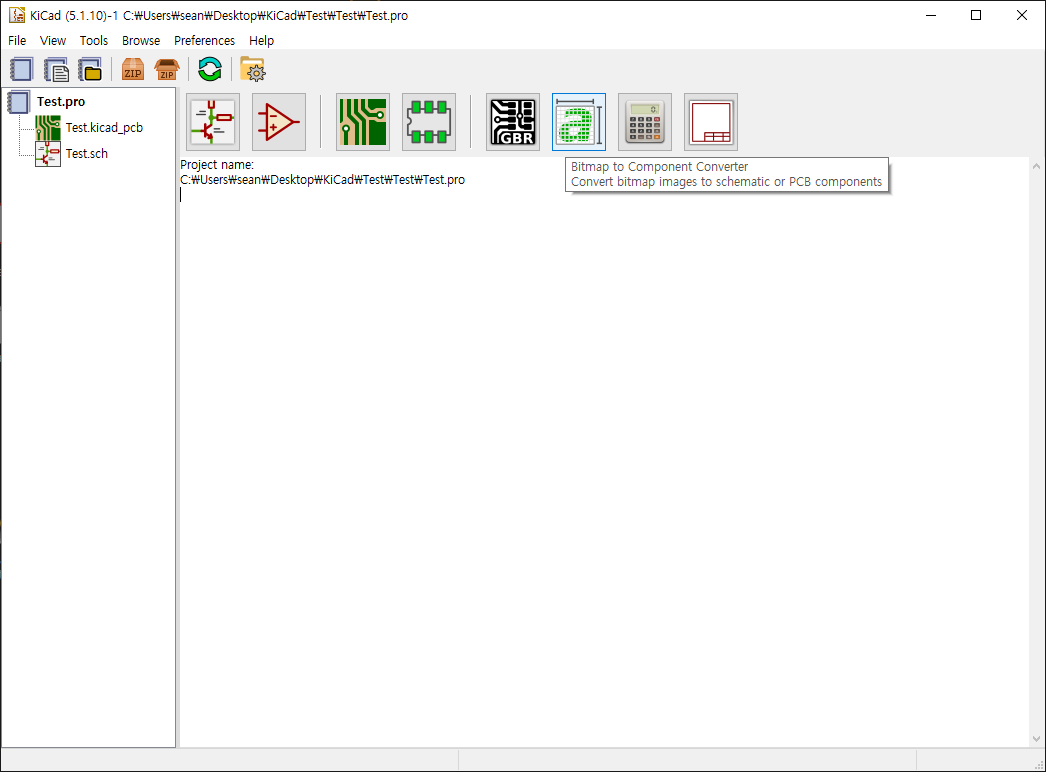Image resolution: width=1046 pixels, height=772 pixels.
Task: Click the Test.pro project notebook icon
Action: coord(19,101)
